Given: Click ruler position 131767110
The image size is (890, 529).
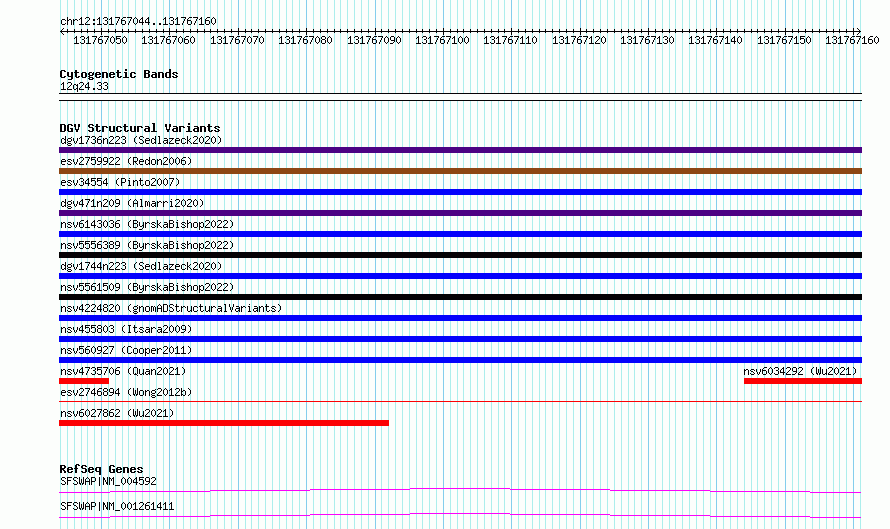Looking at the screenshot, I should click(x=510, y=40).
